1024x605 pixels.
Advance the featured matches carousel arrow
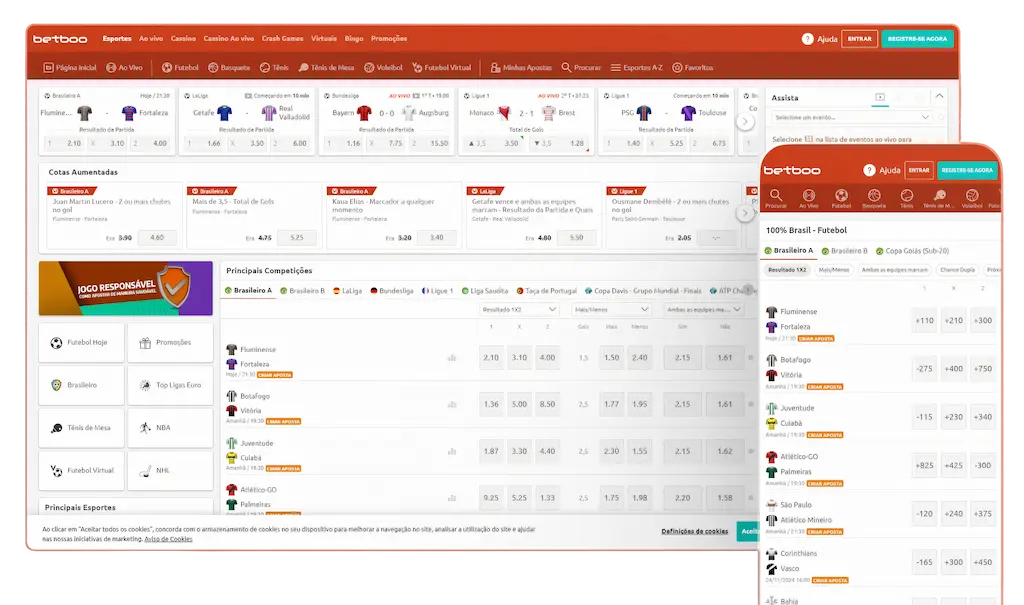[x=745, y=122]
